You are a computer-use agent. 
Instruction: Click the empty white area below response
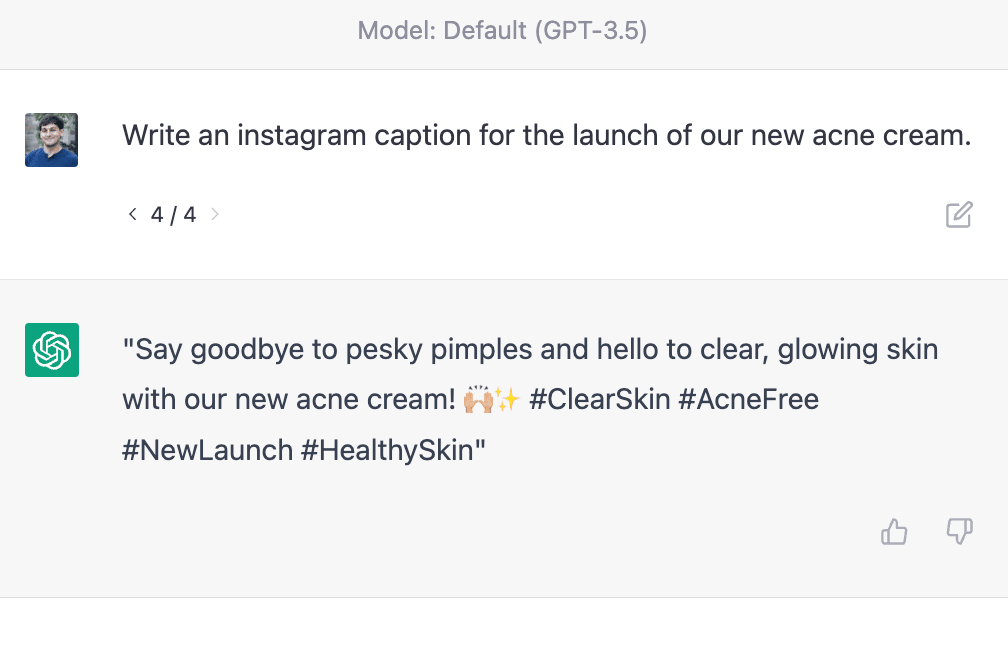point(504,626)
